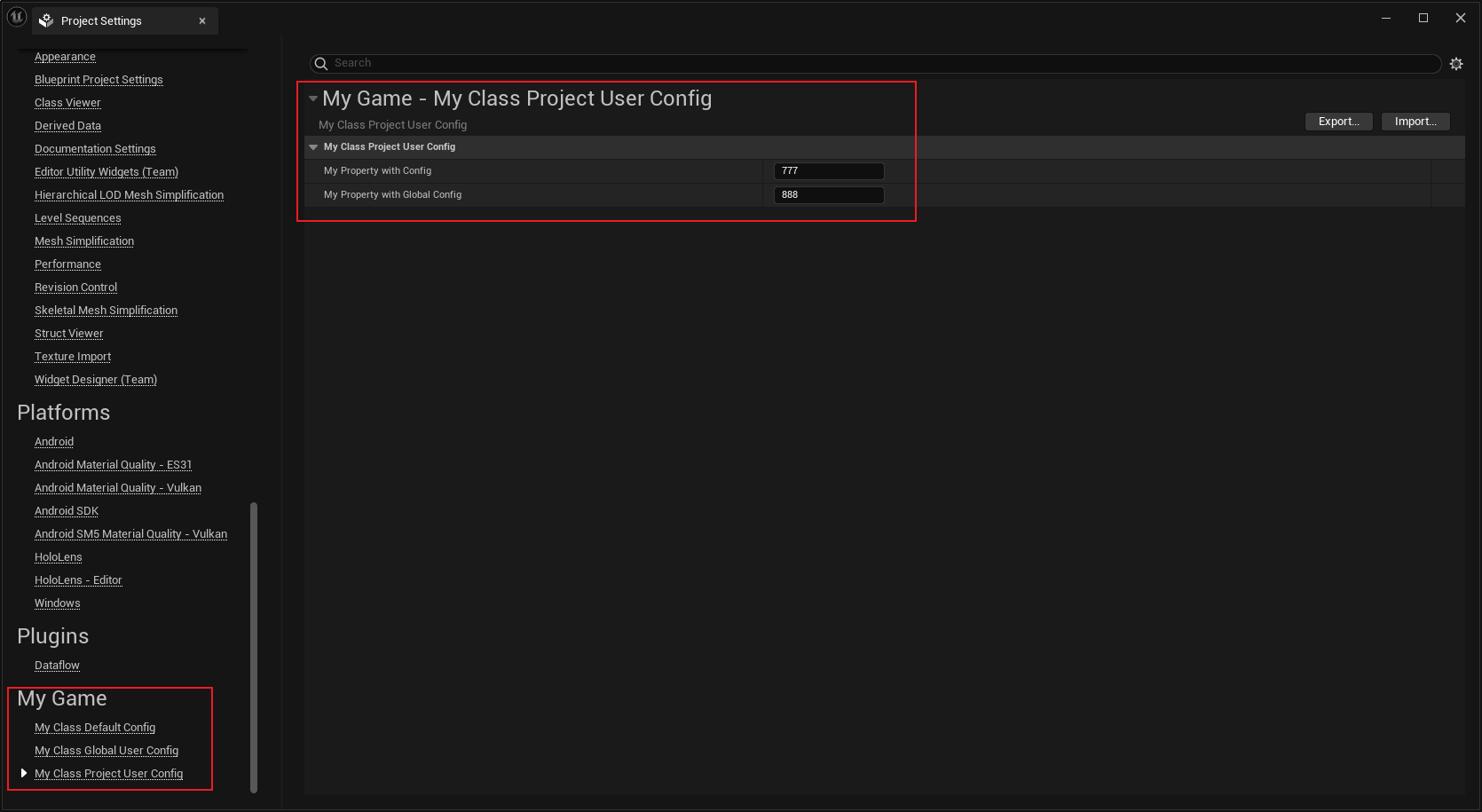1482x812 pixels.
Task: Click the search magnifier icon
Action: tap(321, 64)
